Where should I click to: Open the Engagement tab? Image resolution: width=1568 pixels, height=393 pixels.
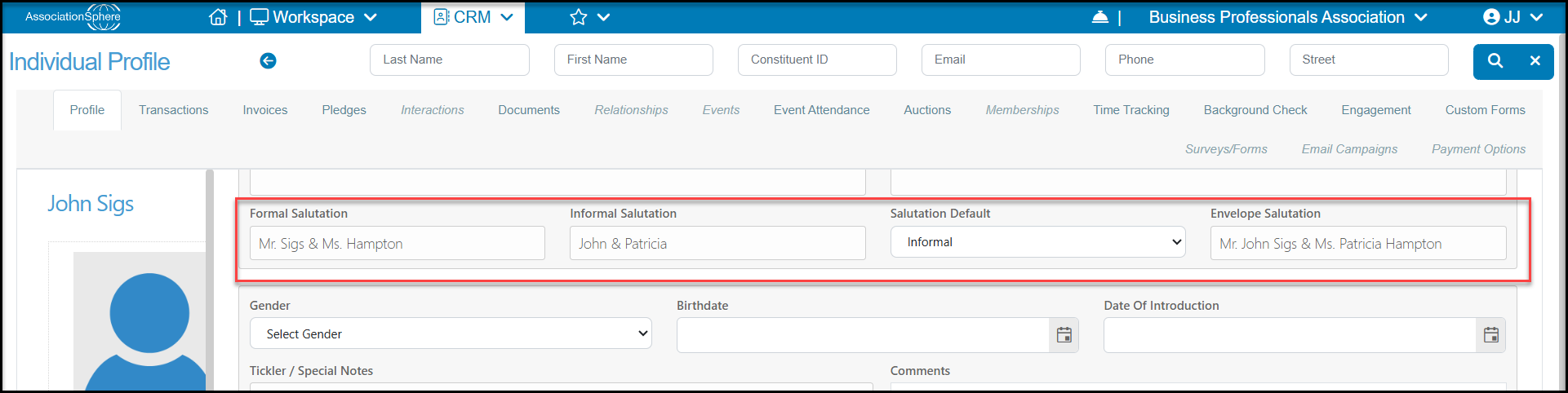pos(1376,110)
